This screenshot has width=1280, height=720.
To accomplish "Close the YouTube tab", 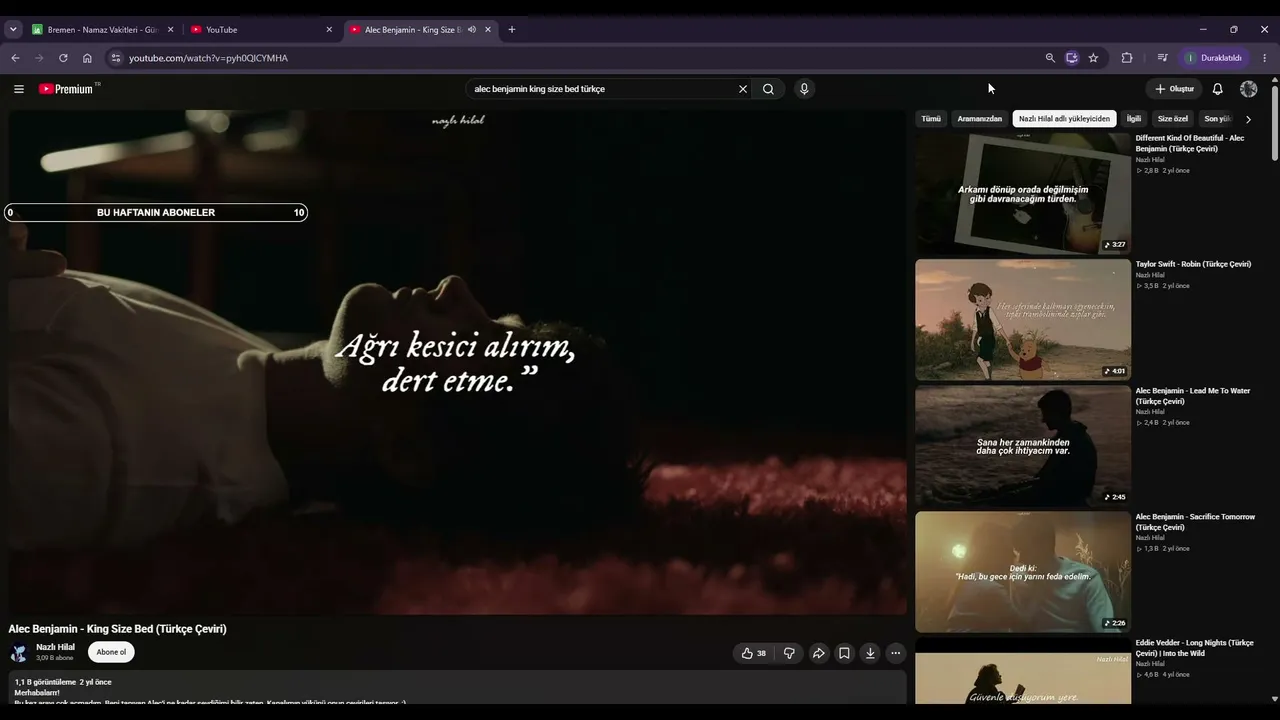I will pos(329,30).
